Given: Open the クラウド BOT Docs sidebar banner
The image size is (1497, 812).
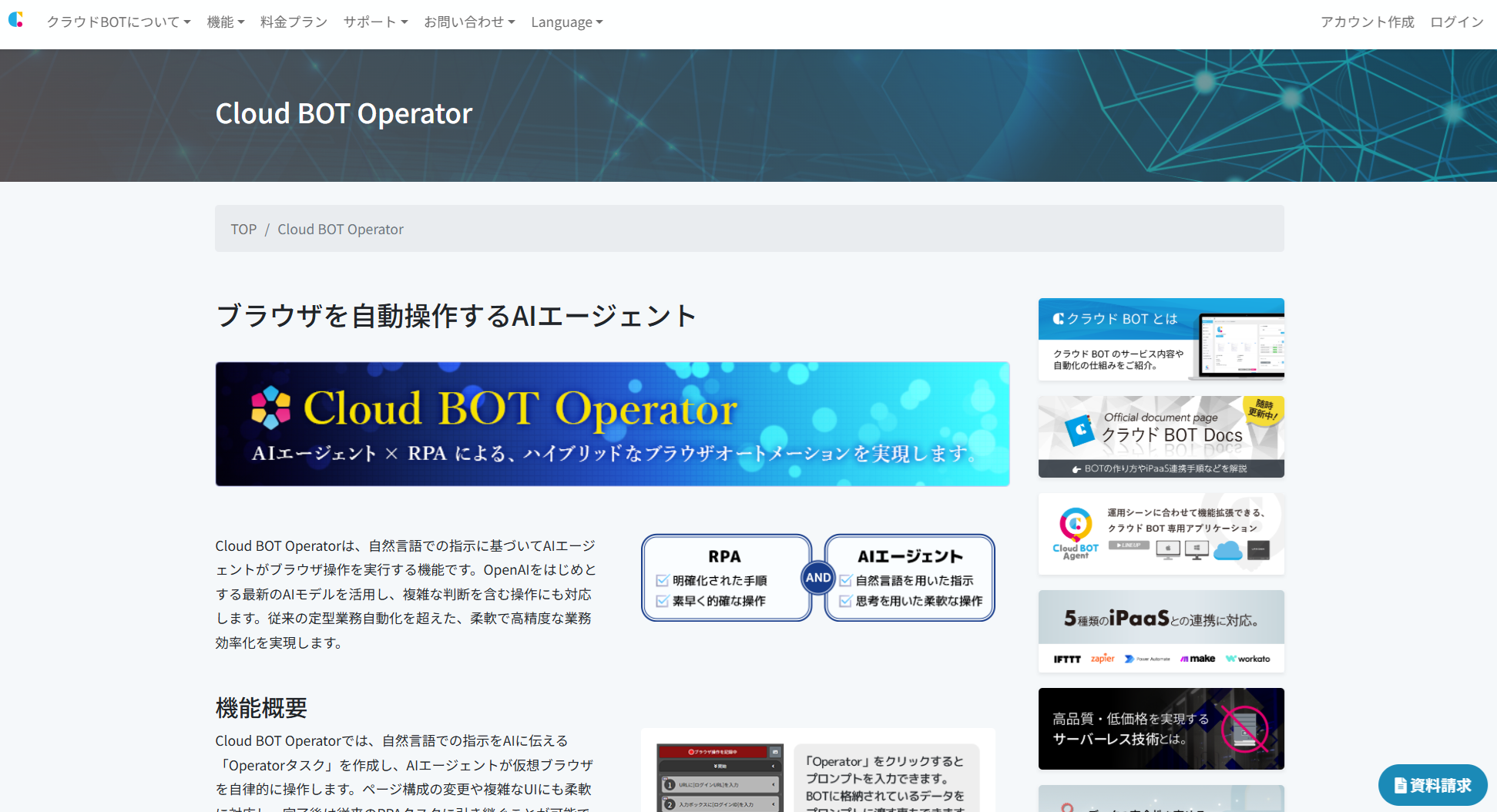Looking at the screenshot, I should click(1161, 437).
